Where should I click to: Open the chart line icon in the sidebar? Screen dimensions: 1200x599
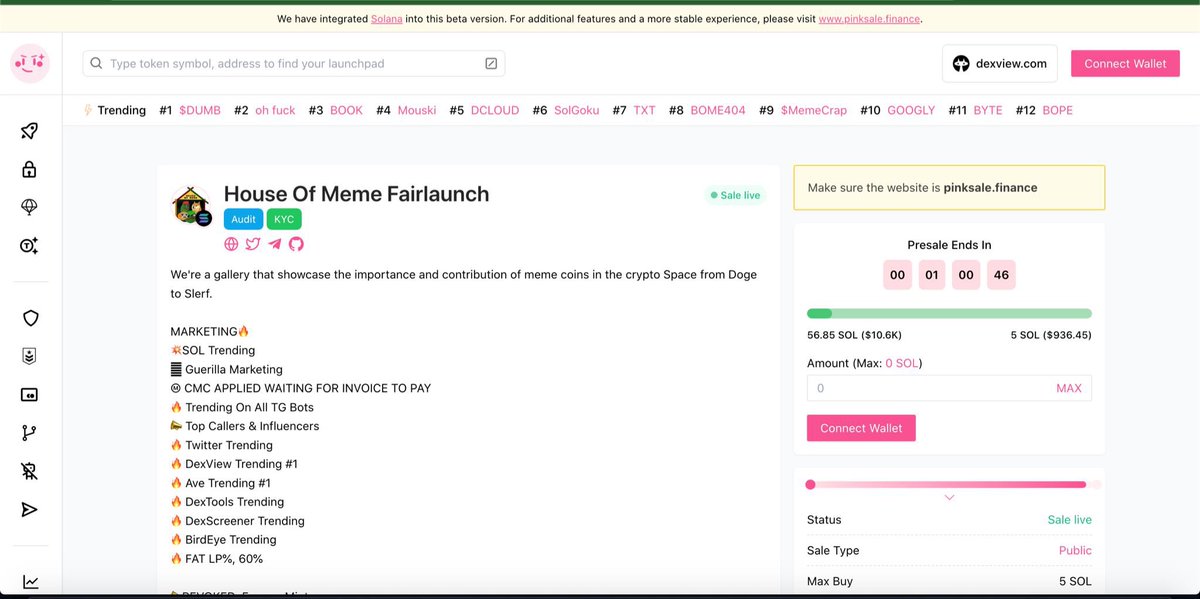coord(31,582)
